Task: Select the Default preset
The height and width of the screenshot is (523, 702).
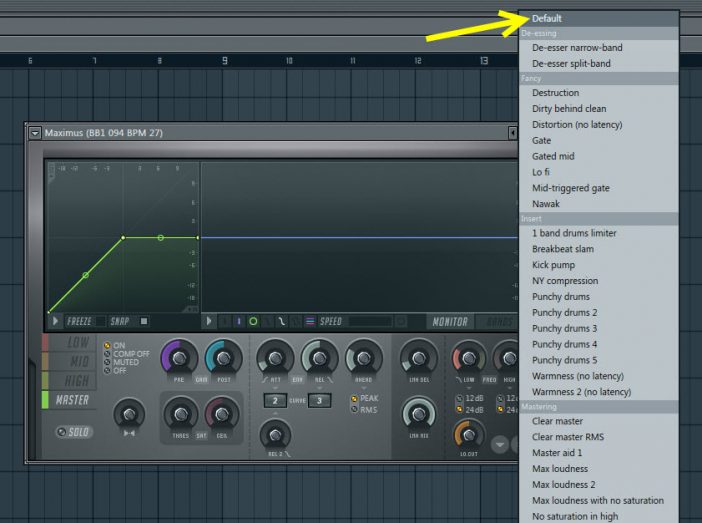Action: (599, 18)
